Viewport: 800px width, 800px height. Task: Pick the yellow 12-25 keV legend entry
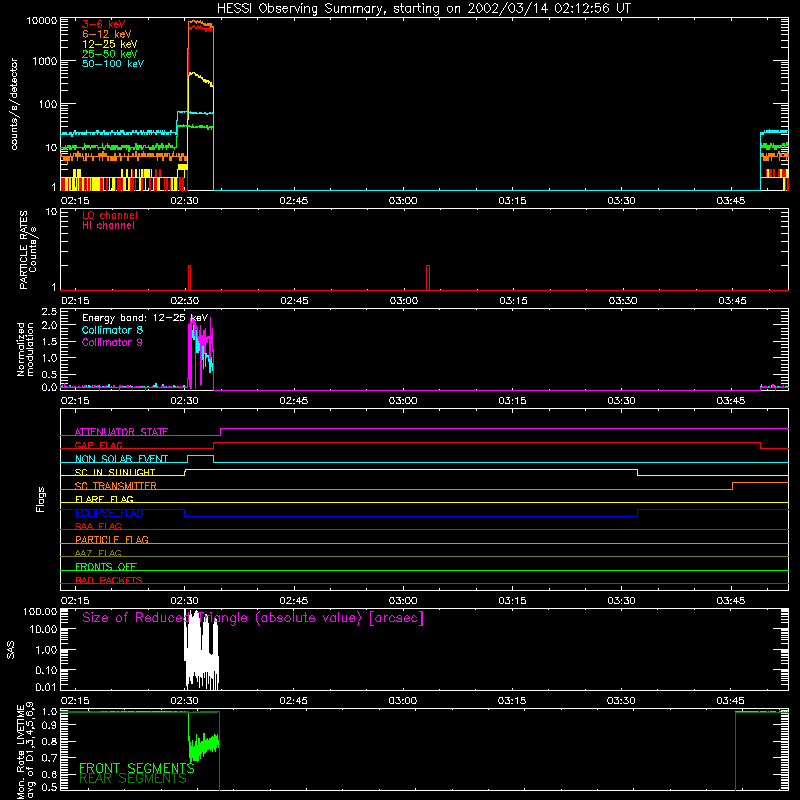tap(110, 44)
